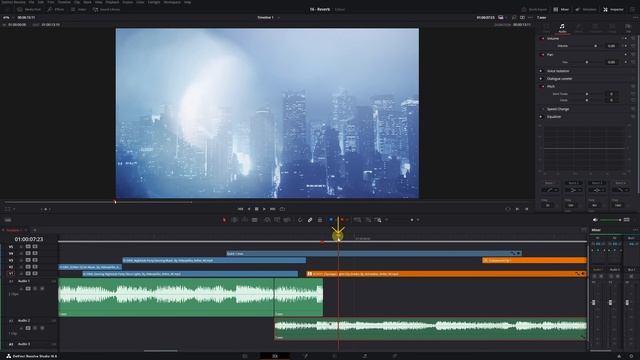Expand the Dialogue Leveler section
The width and height of the screenshot is (640, 360).
(x=560, y=78)
